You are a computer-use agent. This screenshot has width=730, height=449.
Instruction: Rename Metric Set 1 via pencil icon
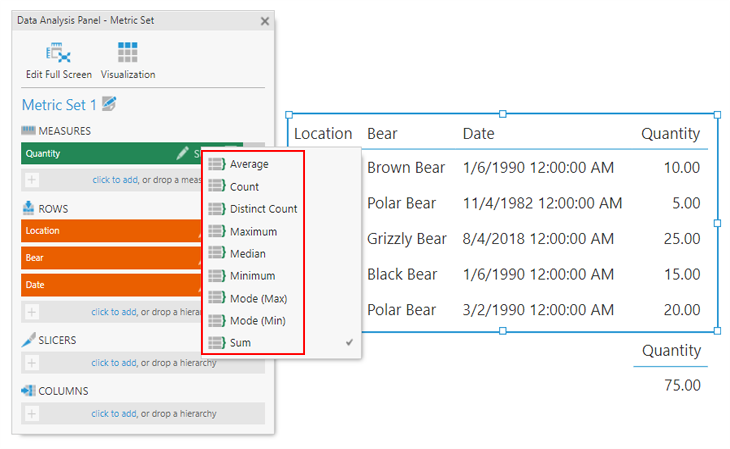[109, 103]
